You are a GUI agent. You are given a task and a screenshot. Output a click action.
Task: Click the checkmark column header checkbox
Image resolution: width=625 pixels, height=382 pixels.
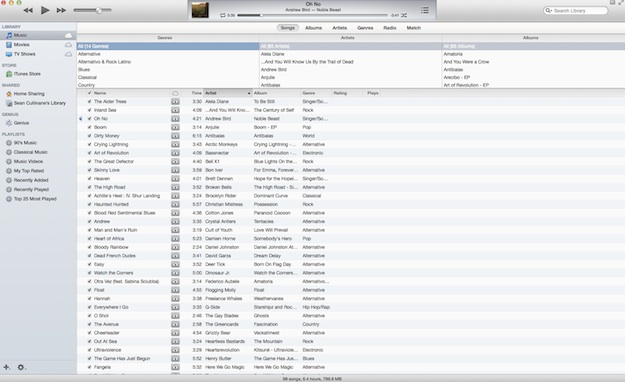89,93
